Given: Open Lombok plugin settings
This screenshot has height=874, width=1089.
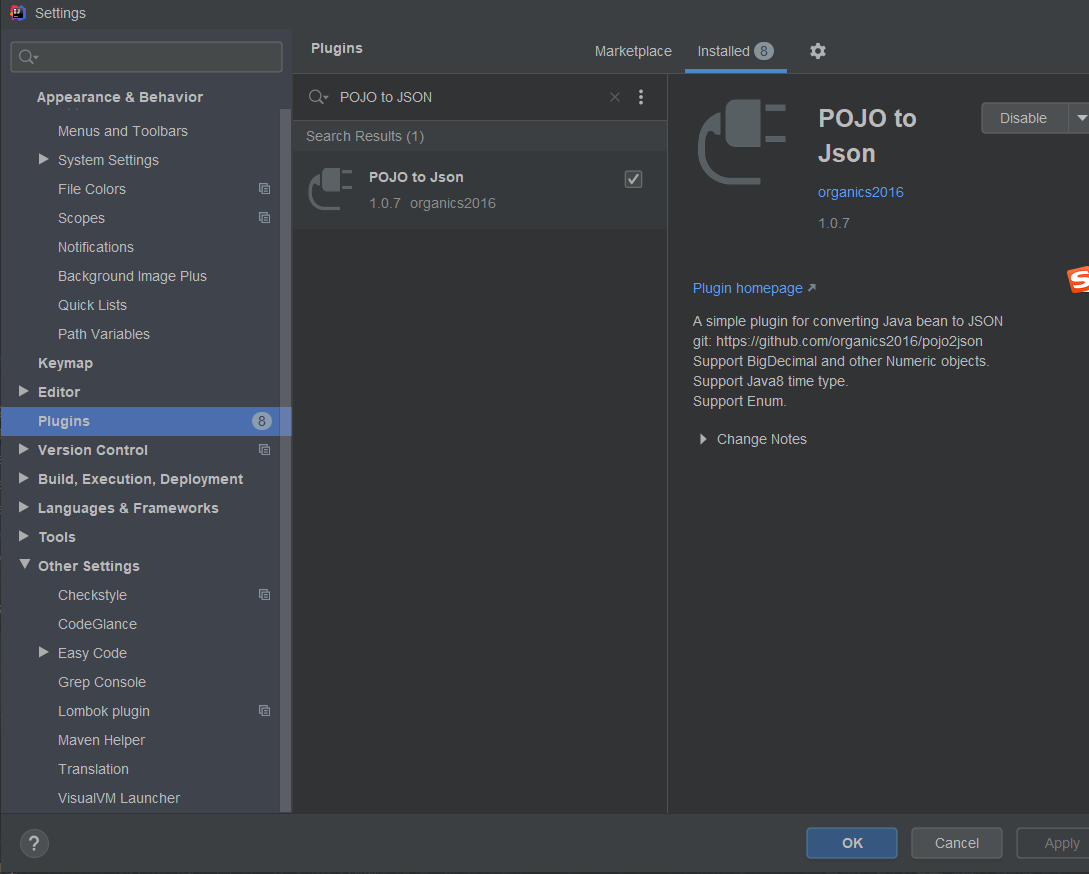Looking at the screenshot, I should click(x=103, y=711).
